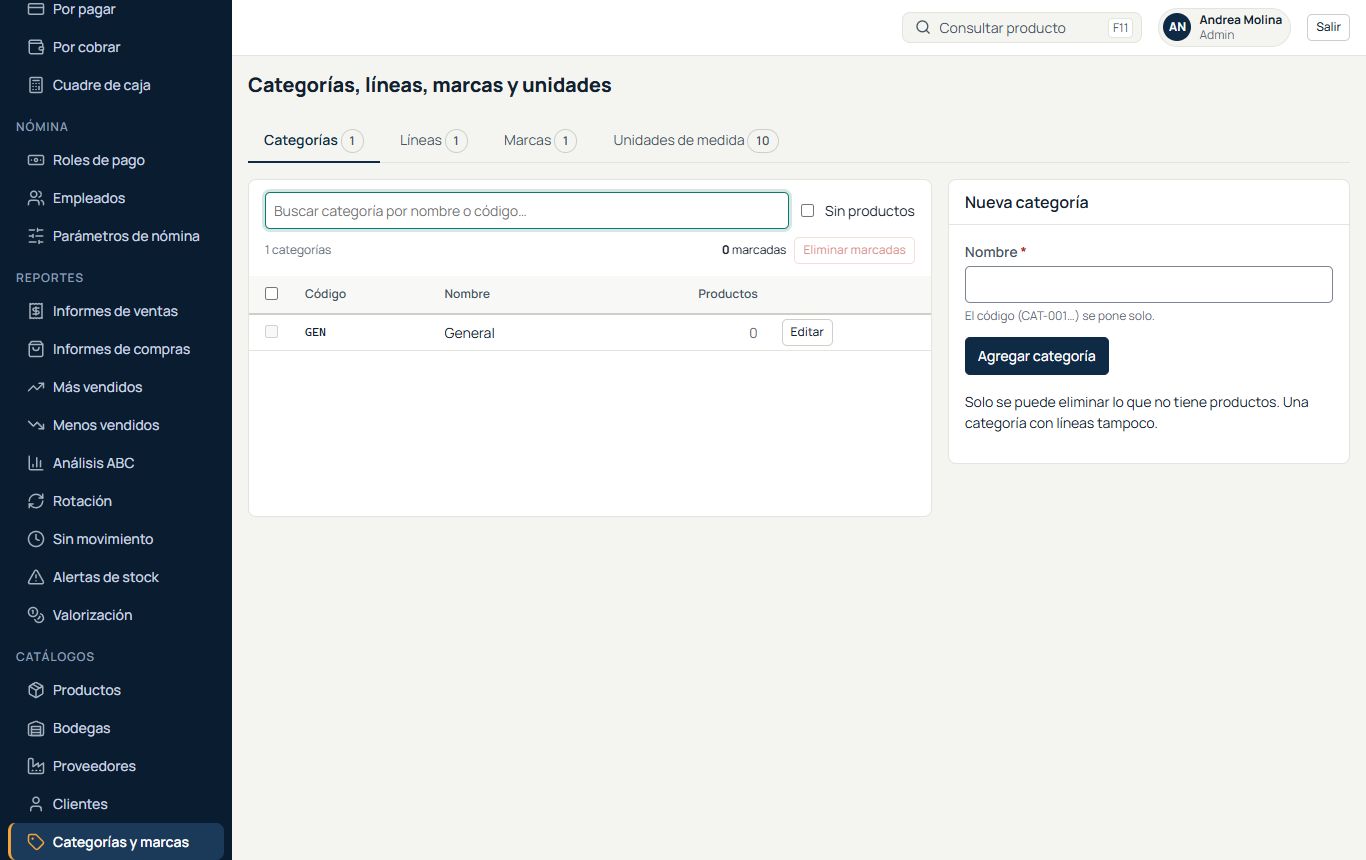Click Parámetros de nómina sliders icon

coord(36,236)
